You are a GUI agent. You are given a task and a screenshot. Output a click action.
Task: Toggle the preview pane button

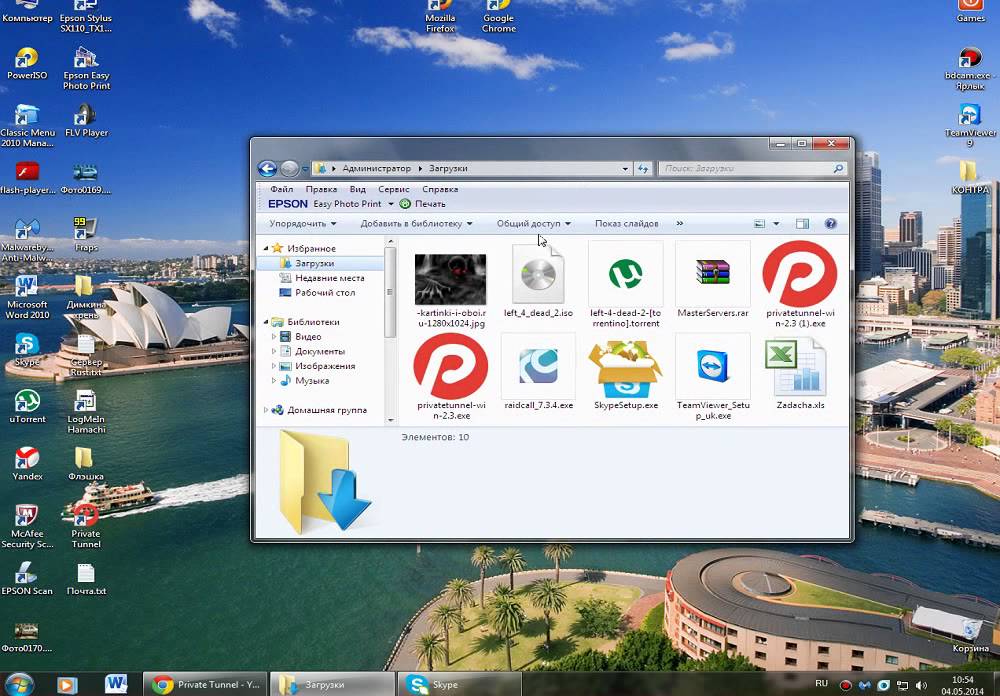(802, 223)
